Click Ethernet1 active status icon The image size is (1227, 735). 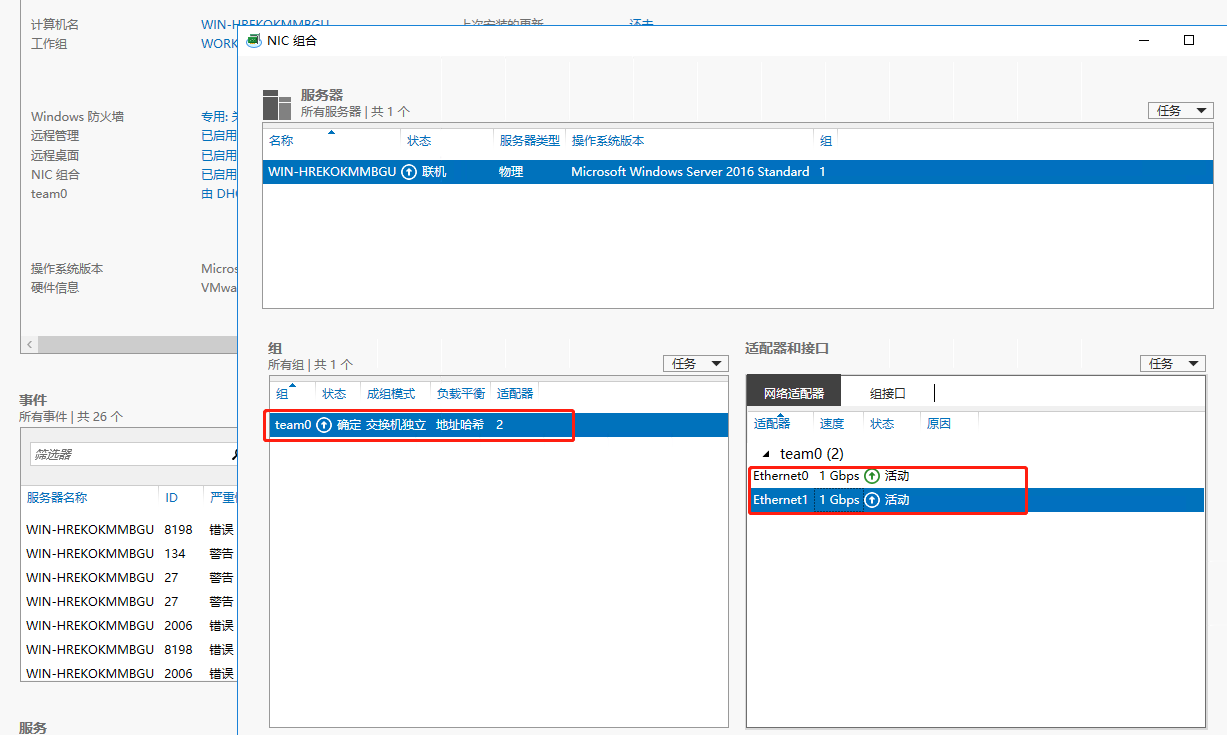tap(872, 500)
